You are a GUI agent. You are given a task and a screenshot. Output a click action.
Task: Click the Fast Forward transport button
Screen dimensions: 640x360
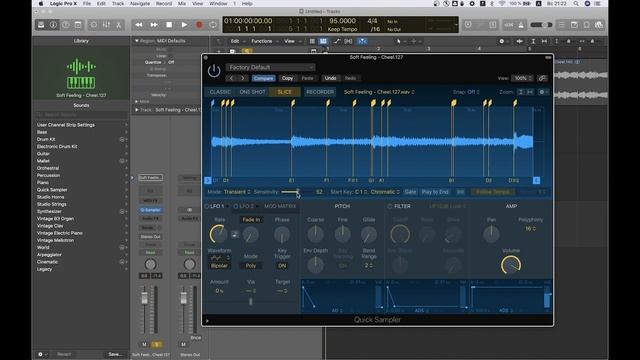point(154,25)
